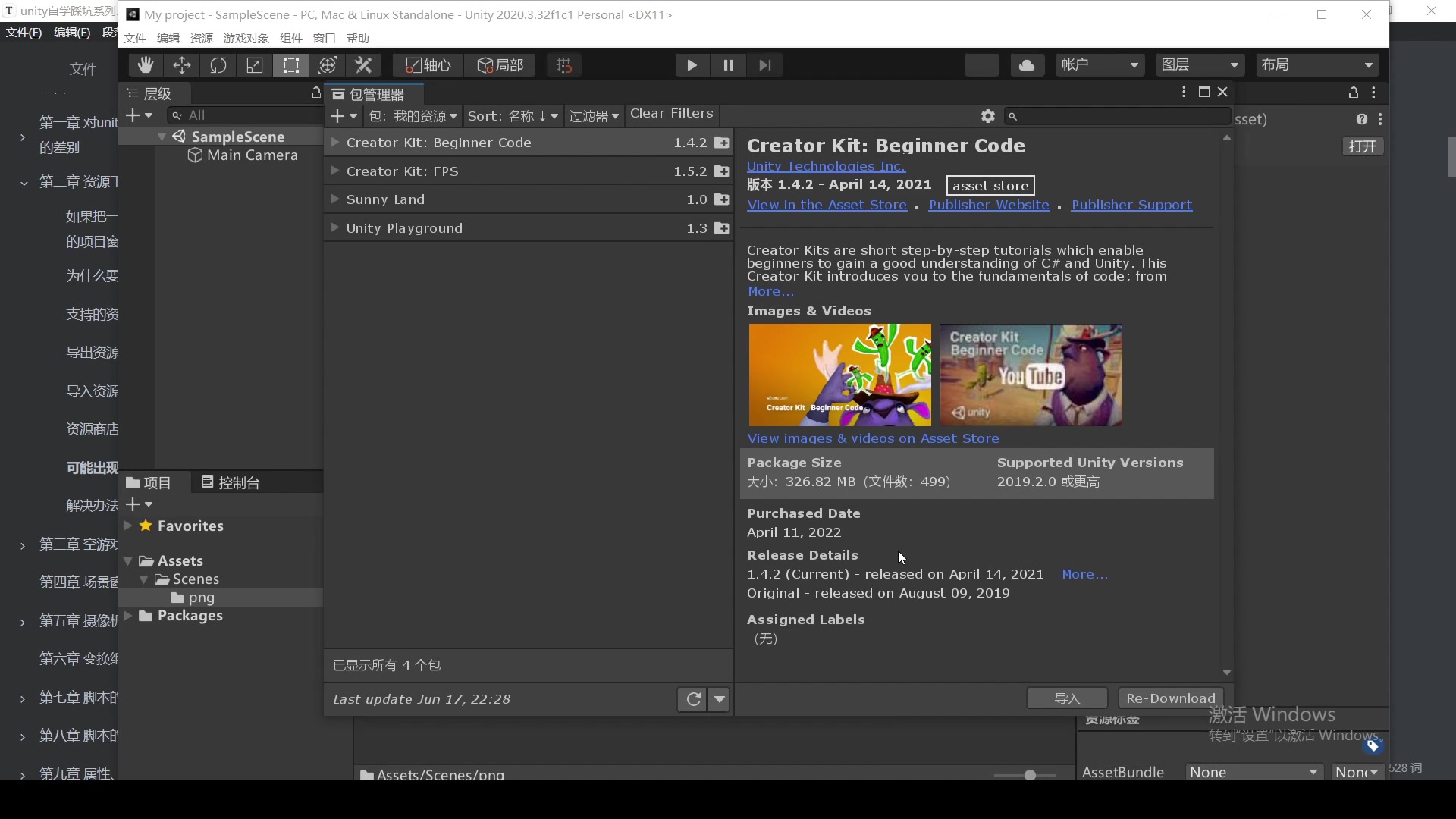
Task: Click the refresh package list icon
Action: coord(693,699)
